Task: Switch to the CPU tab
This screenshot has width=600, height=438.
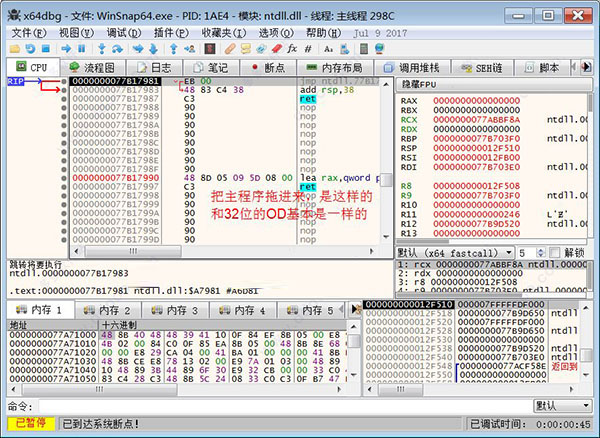Action: coord(32,67)
